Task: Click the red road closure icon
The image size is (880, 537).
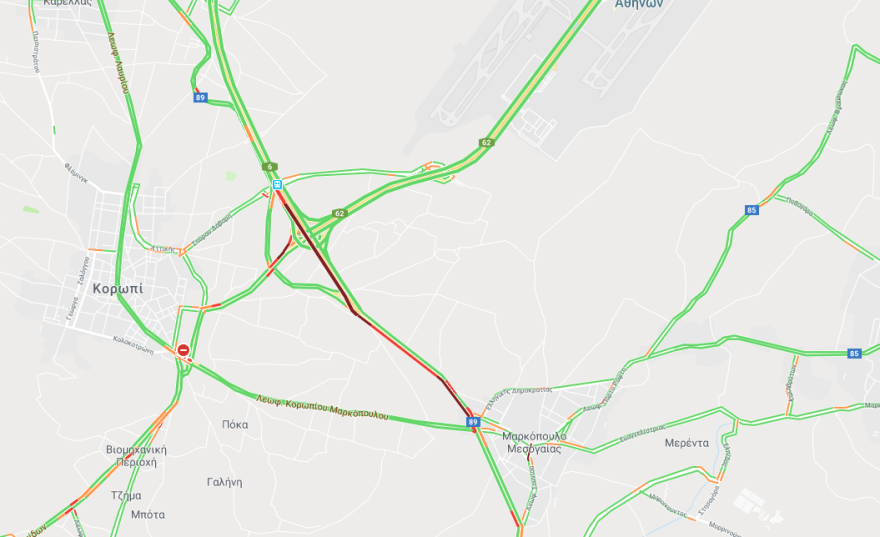Action: tap(184, 350)
